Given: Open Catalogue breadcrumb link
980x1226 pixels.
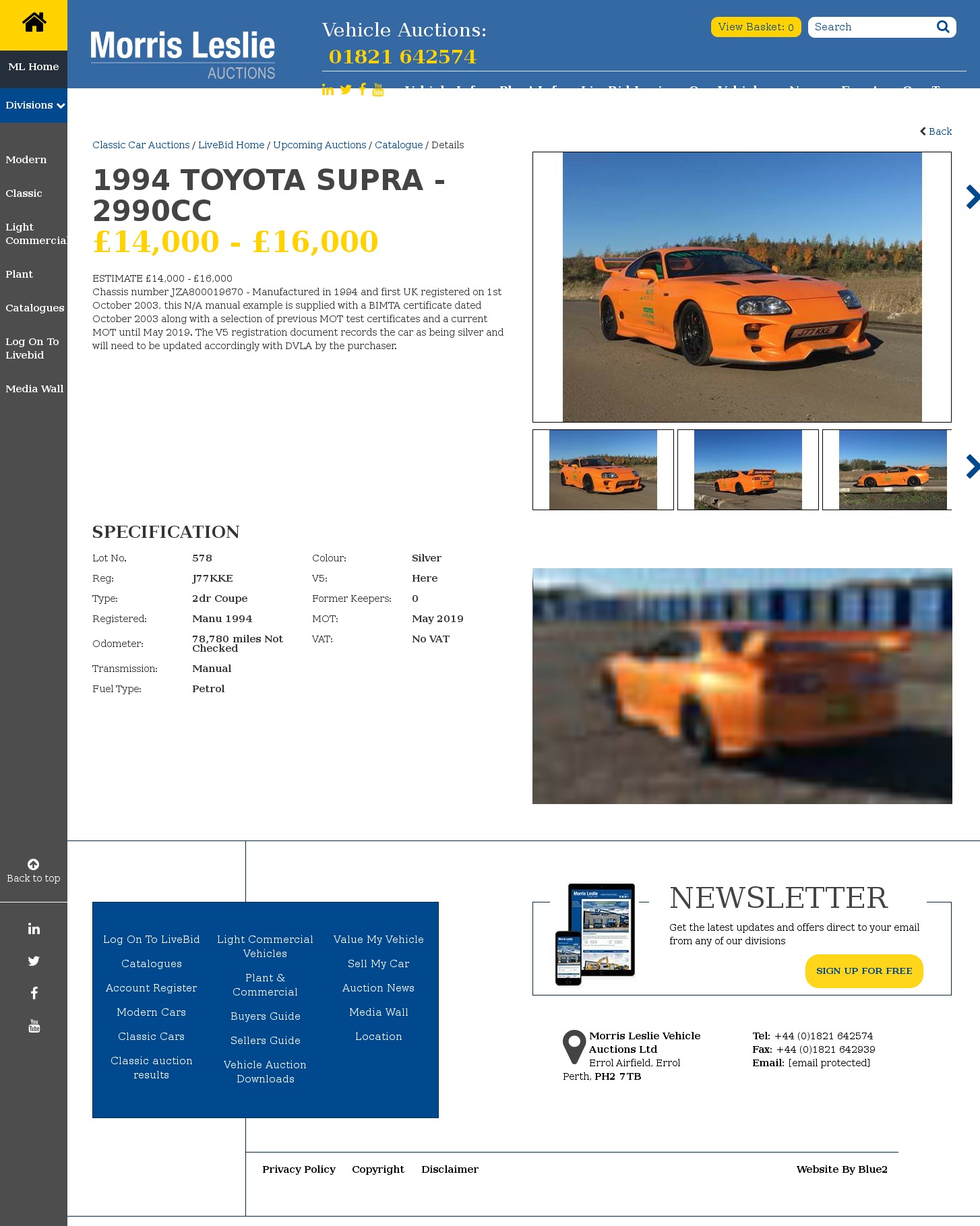Looking at the screenshot, I should click(x=399, y=145).
